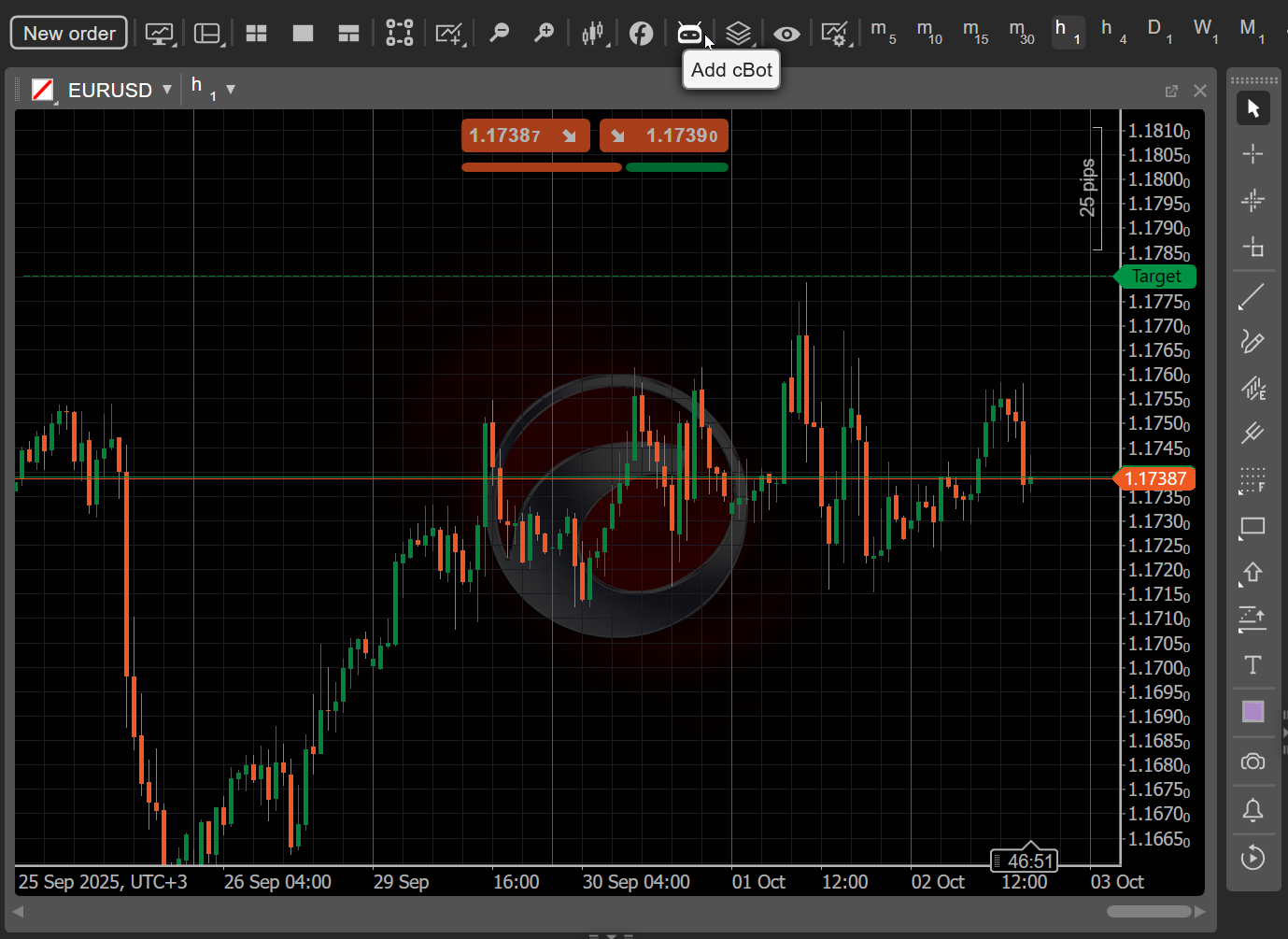This screenshot has height=939, width=1288.
Task: Toggle object visibility with the eye icon
Action: click(x=787, y=33)
